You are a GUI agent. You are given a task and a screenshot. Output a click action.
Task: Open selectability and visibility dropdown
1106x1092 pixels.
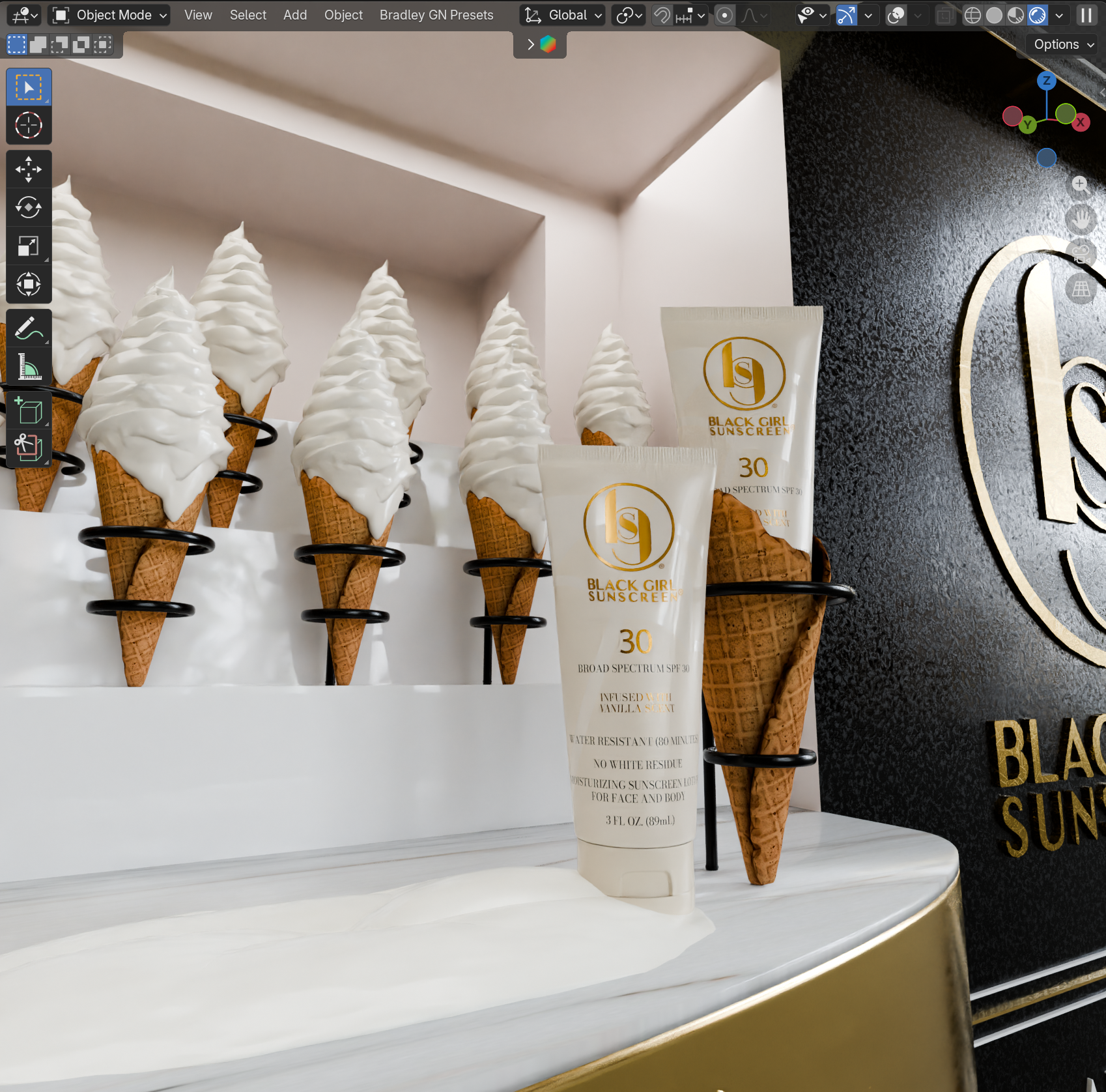pyautogui.click(x=812, y=15)
